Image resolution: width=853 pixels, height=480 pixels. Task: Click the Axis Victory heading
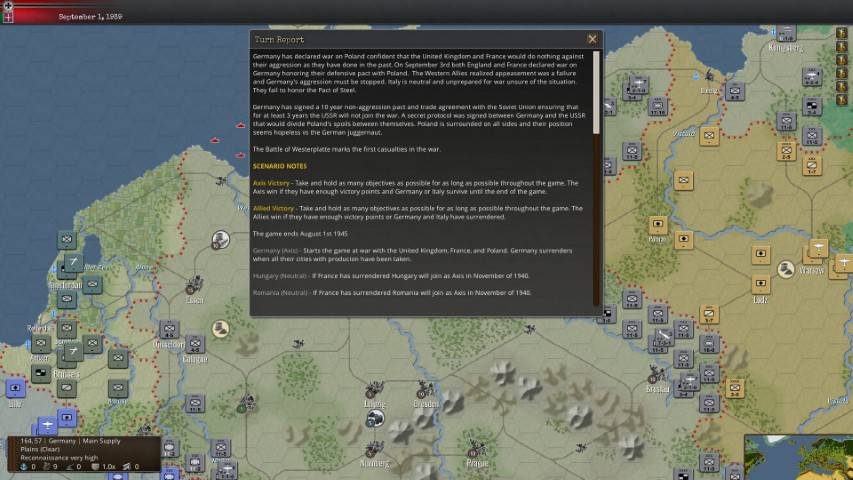(x=272, y=183)
